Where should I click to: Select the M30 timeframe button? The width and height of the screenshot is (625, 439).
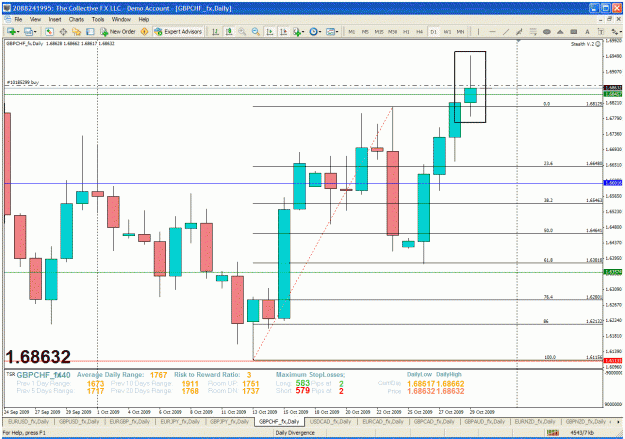click(393, 31)
